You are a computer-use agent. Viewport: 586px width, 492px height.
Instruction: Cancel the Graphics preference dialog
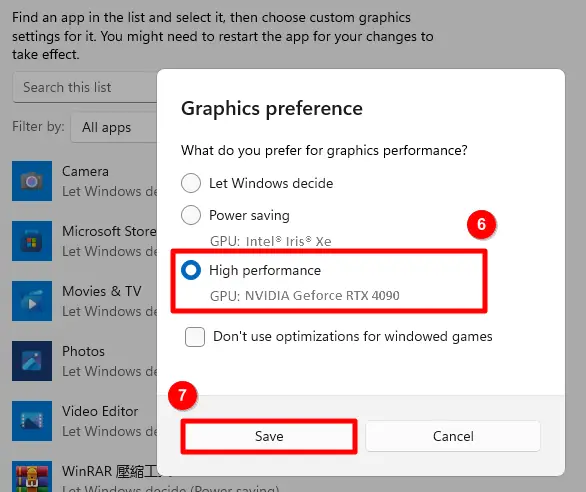(453, 436)
